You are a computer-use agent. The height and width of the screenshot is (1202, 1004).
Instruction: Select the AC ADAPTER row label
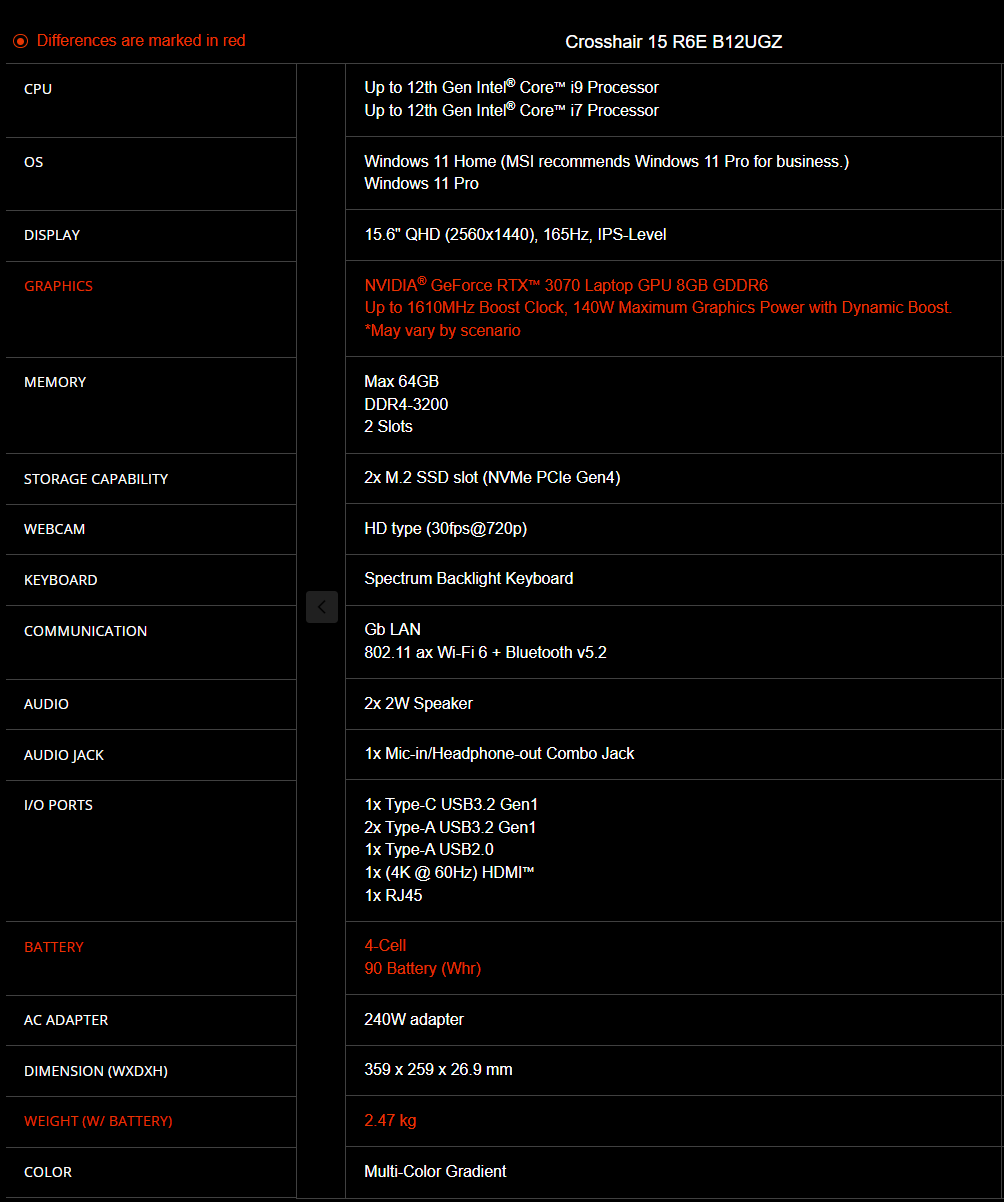(66, 1020)
